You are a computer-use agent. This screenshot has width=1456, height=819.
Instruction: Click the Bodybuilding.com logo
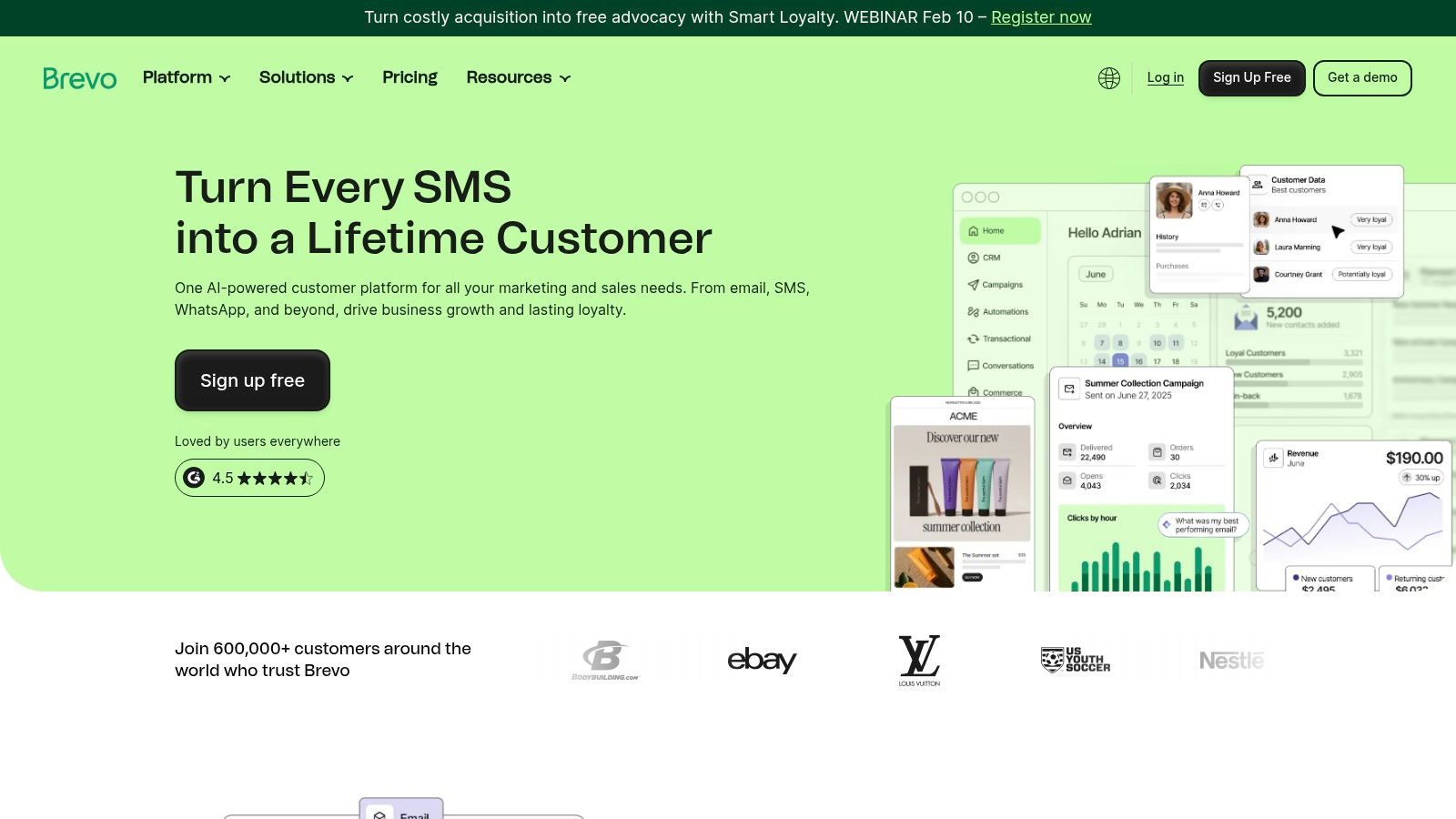605,661
